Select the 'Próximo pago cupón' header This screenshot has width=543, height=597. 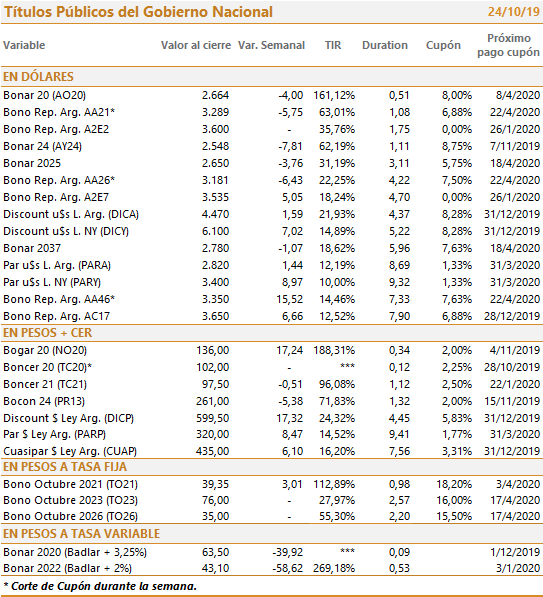[509, 45]
